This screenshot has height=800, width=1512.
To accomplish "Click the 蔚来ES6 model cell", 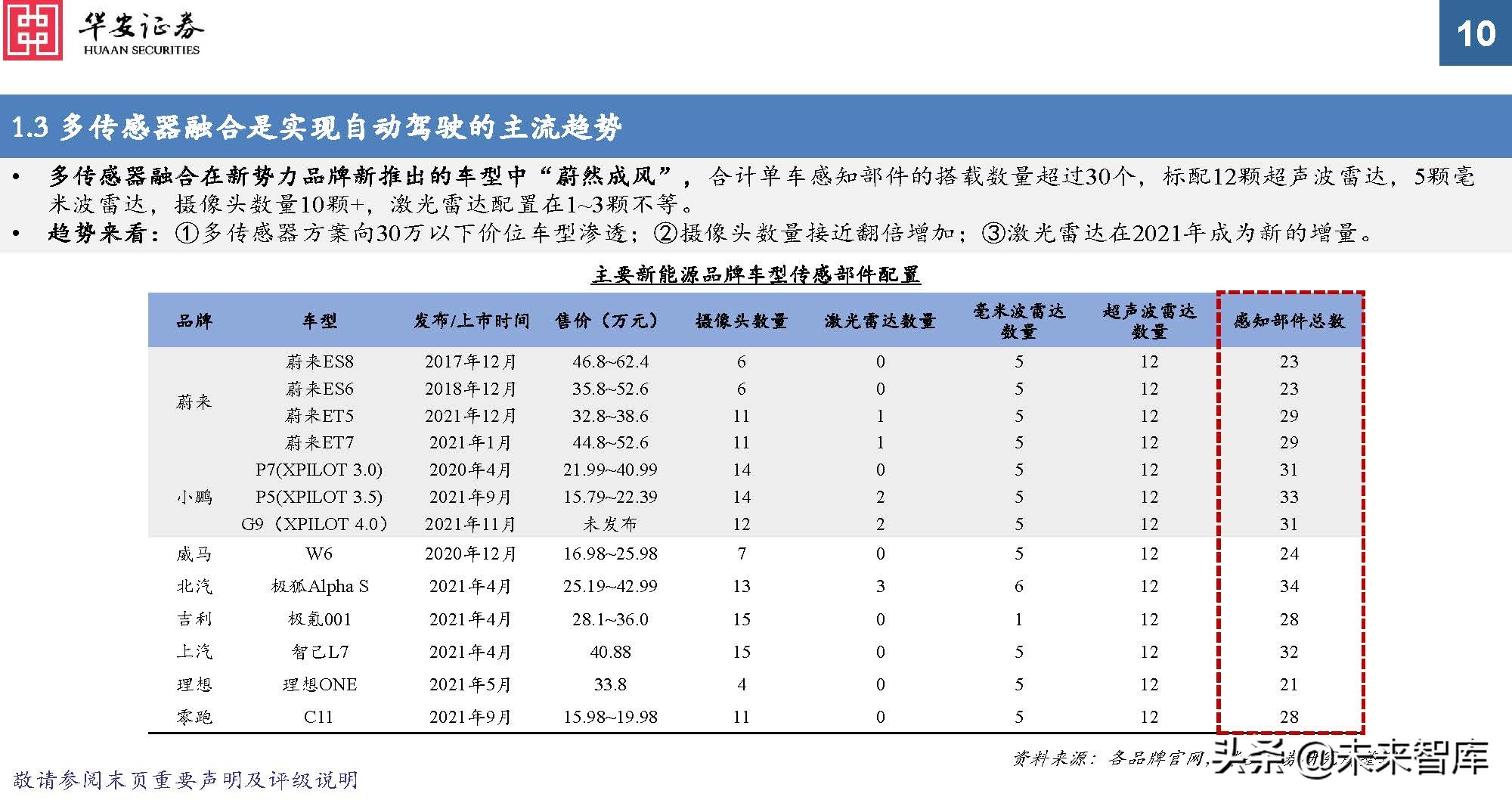I will pyautogui.click(x=319, y=389).
